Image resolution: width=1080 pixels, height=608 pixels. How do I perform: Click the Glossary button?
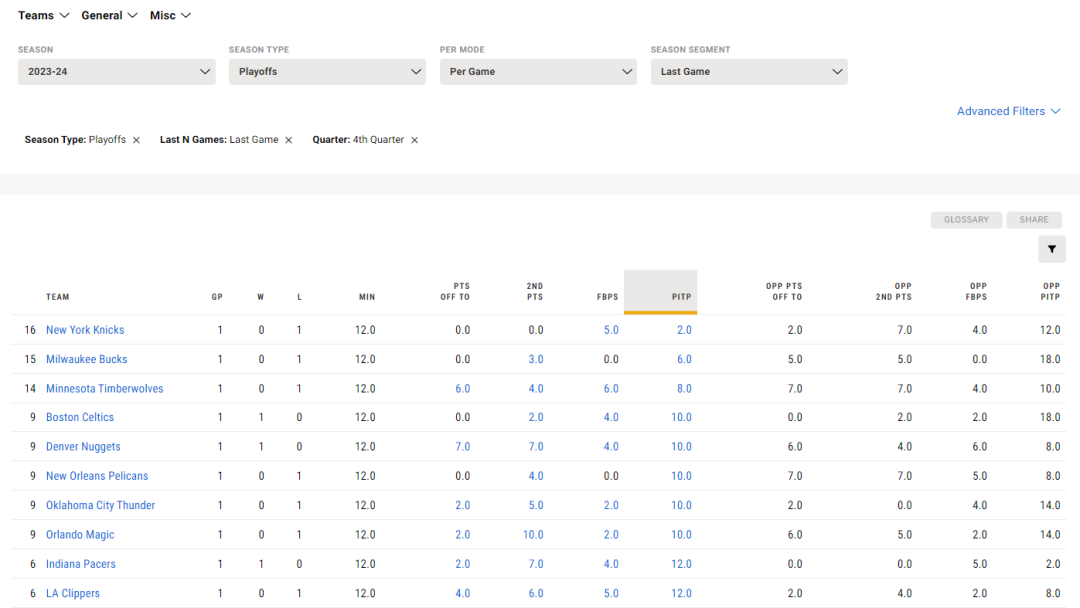click(x=966, y=220)
